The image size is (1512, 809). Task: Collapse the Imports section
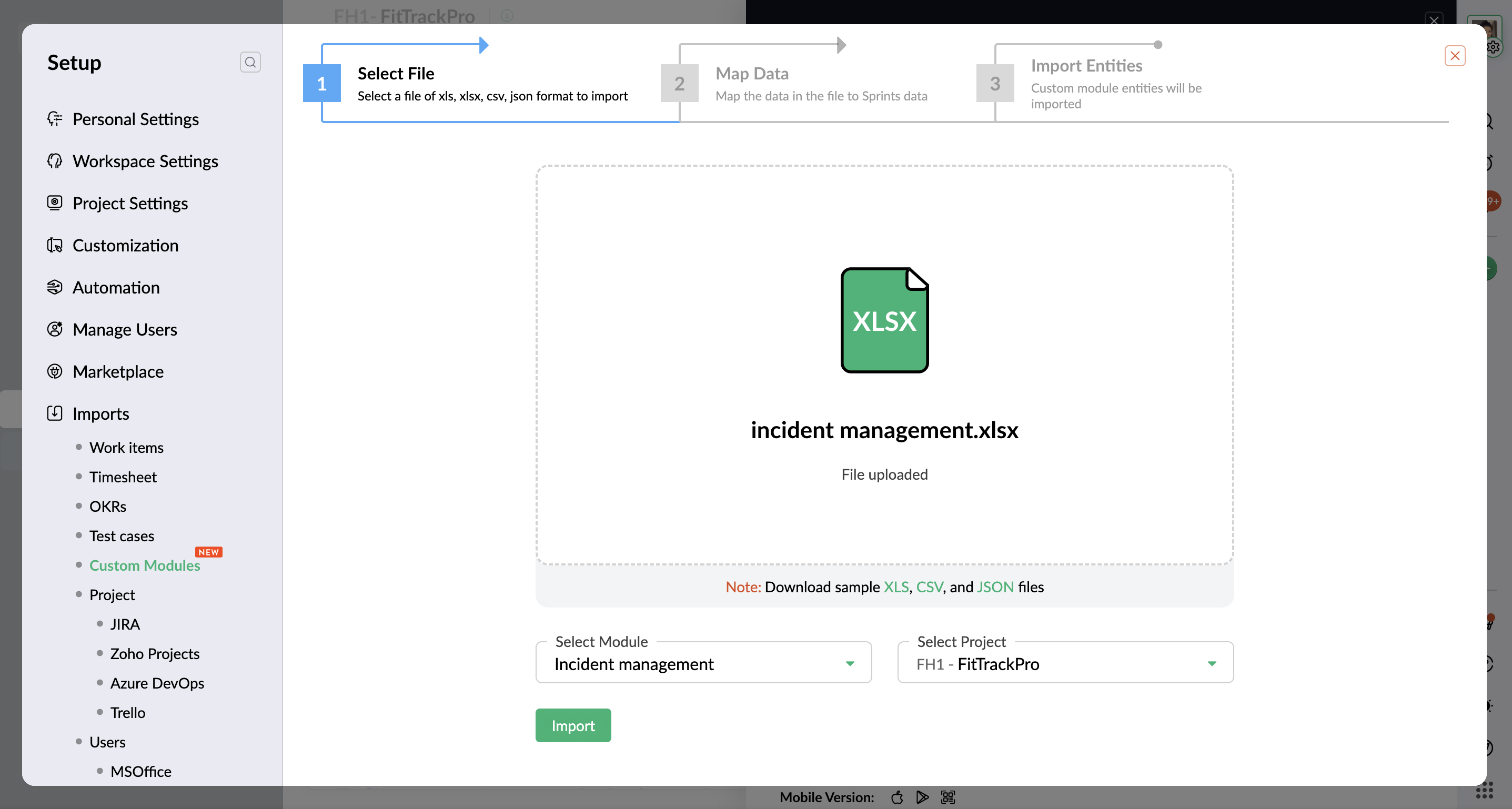click(x=100, y=413)
